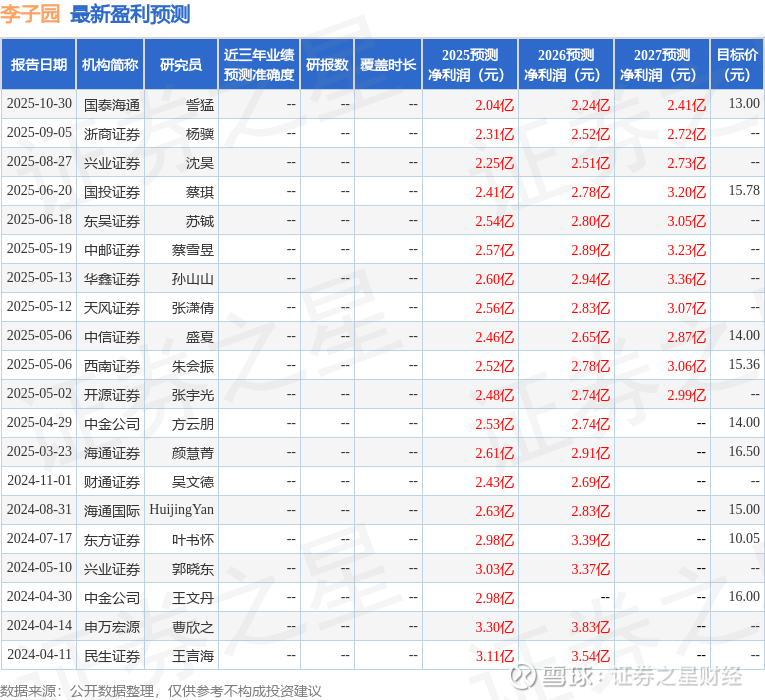This screenshot has height=700, width=765.
Task: Click target price 10.05
Action: click(744, 539)
